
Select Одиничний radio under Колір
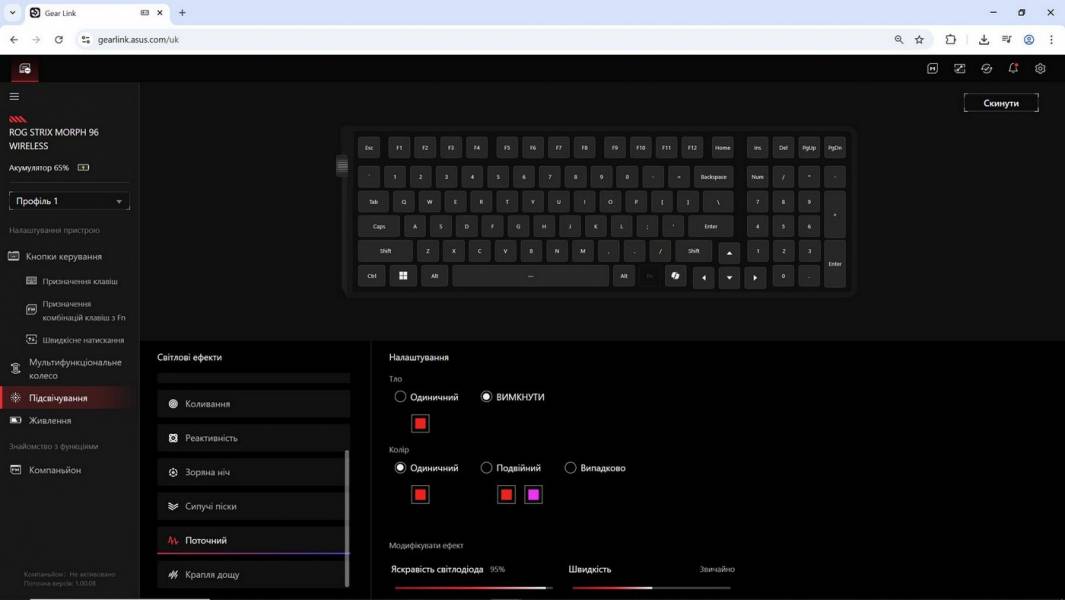[x=400, y=467]
